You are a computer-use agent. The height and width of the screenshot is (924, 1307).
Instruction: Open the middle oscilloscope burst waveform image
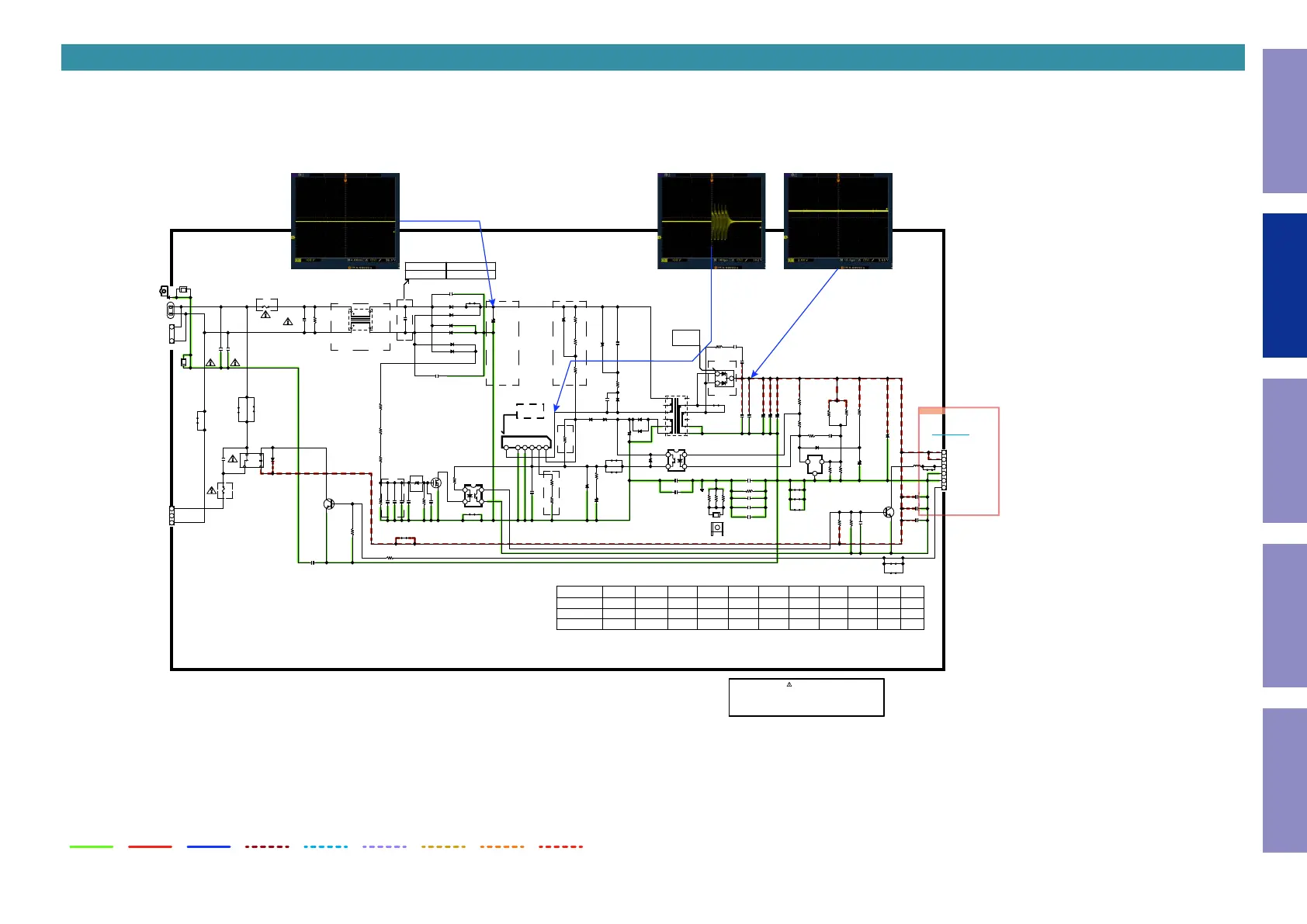(712, 221)
